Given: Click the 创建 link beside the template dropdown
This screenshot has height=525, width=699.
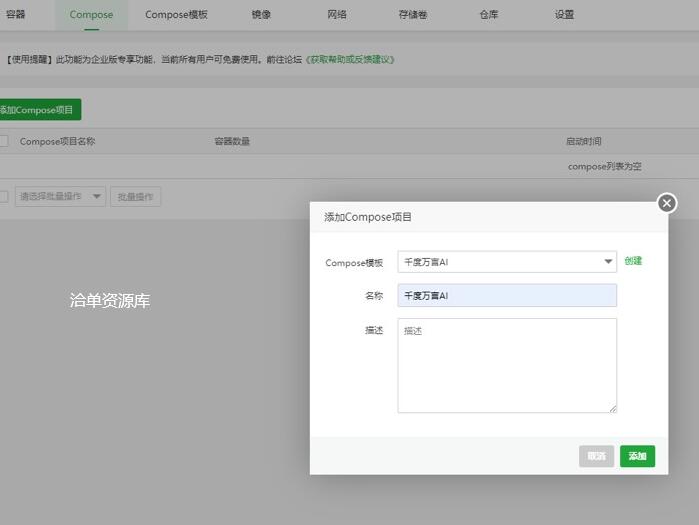Looking at the screenshot, I should [x=633, y=261].
